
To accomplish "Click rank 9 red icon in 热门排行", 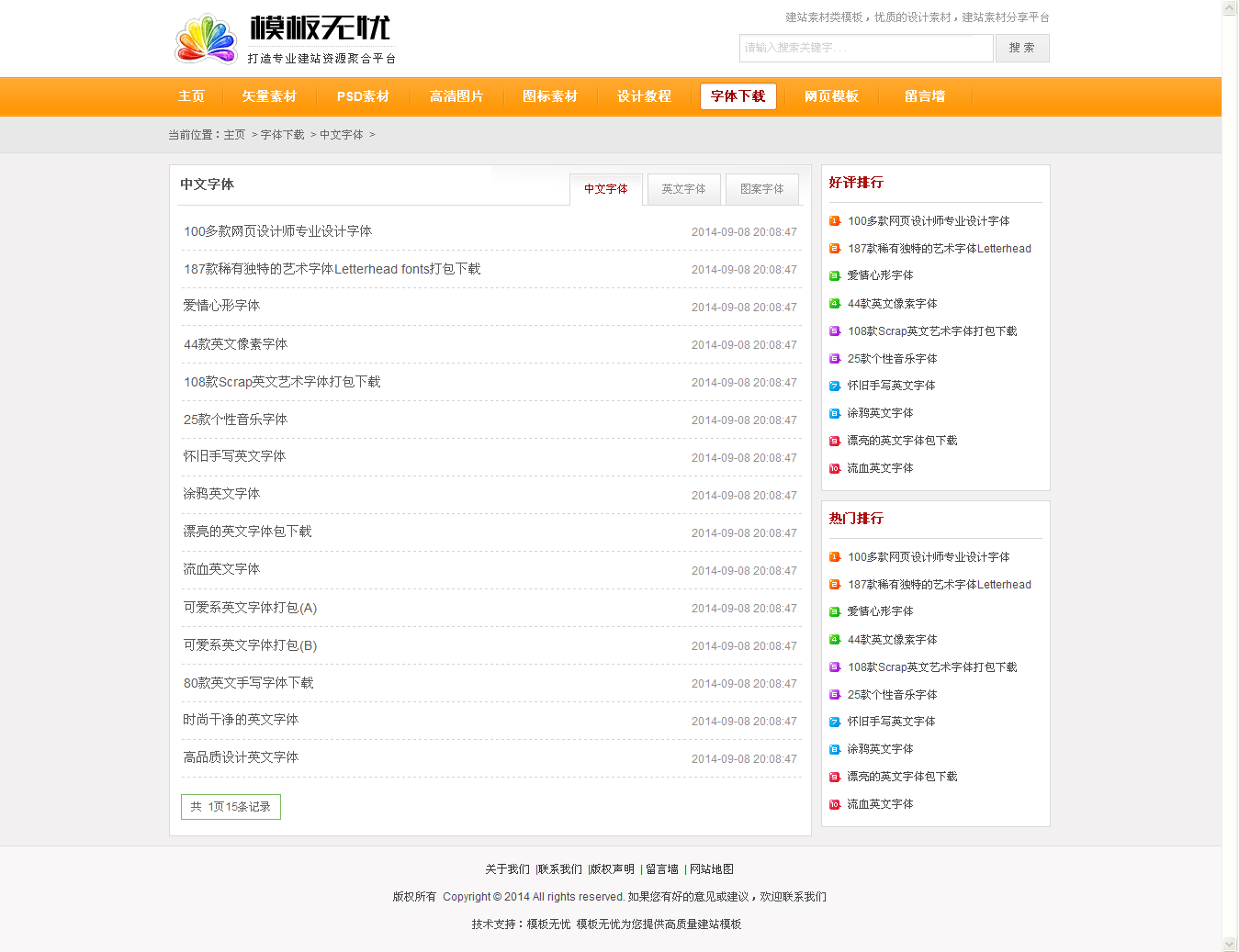I will coord(834,777).
